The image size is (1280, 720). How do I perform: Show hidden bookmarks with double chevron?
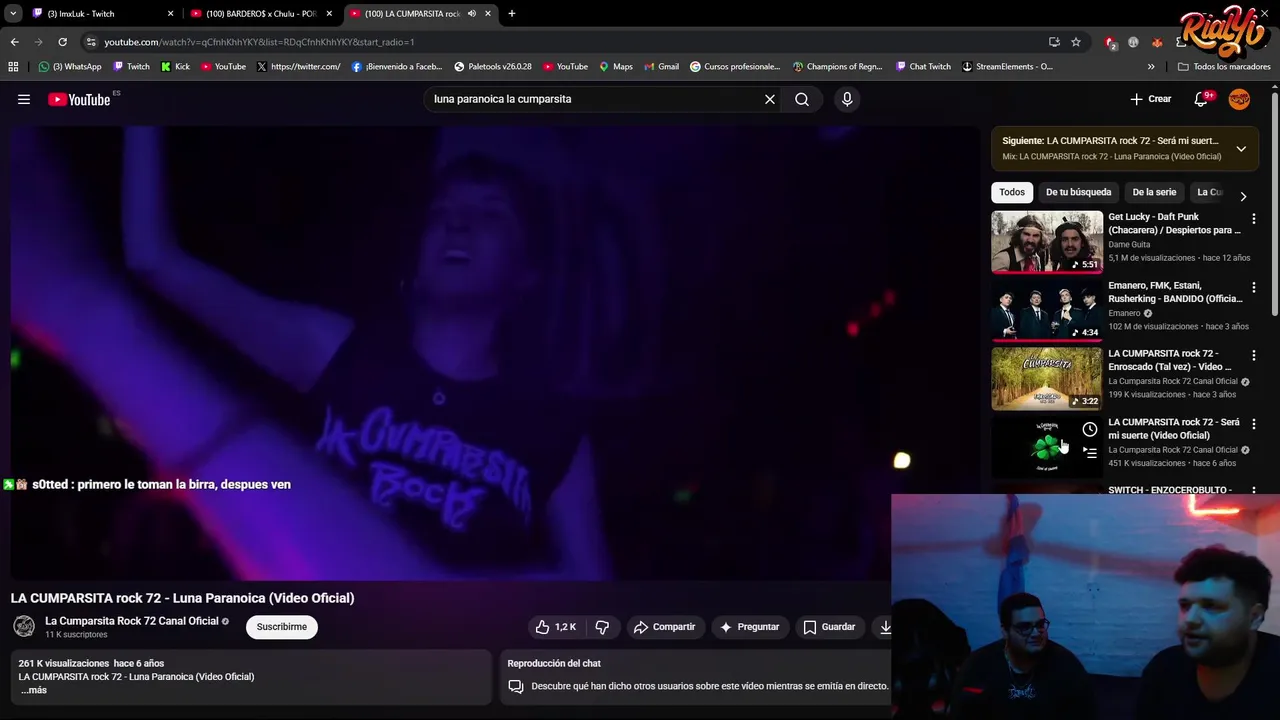pos(1151,67)
